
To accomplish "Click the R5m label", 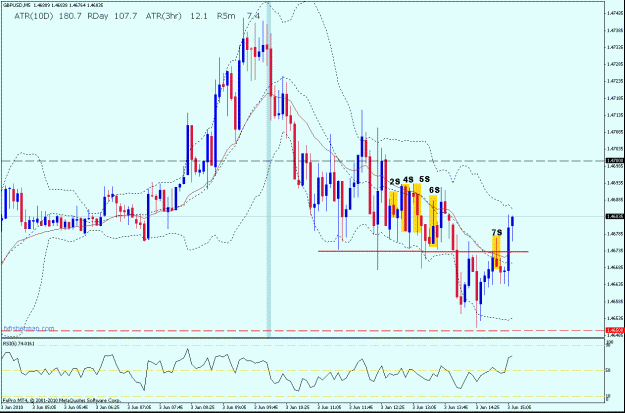I will [226, 16].
